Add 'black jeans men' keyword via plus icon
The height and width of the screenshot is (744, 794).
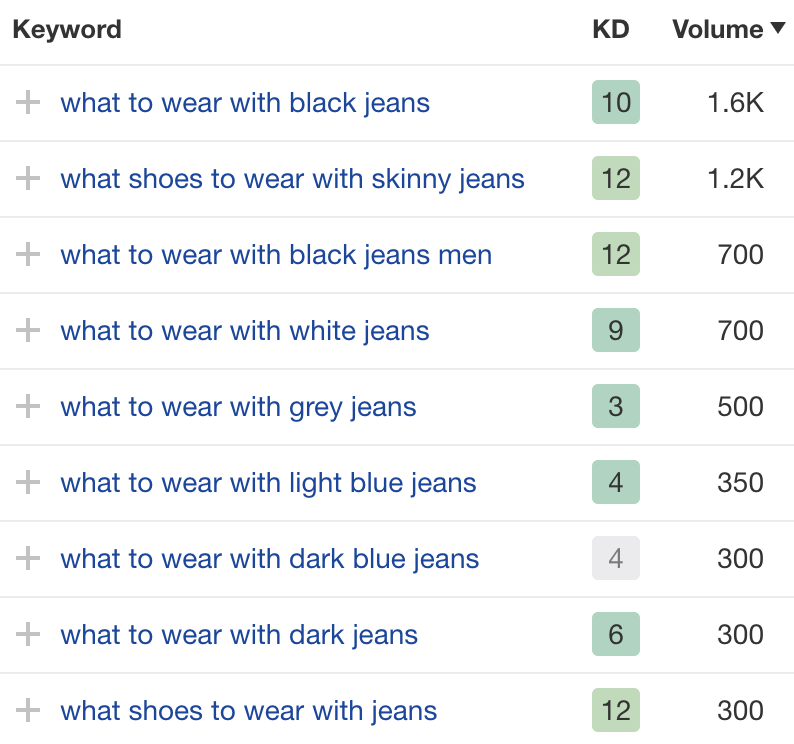tap(28, 254)
